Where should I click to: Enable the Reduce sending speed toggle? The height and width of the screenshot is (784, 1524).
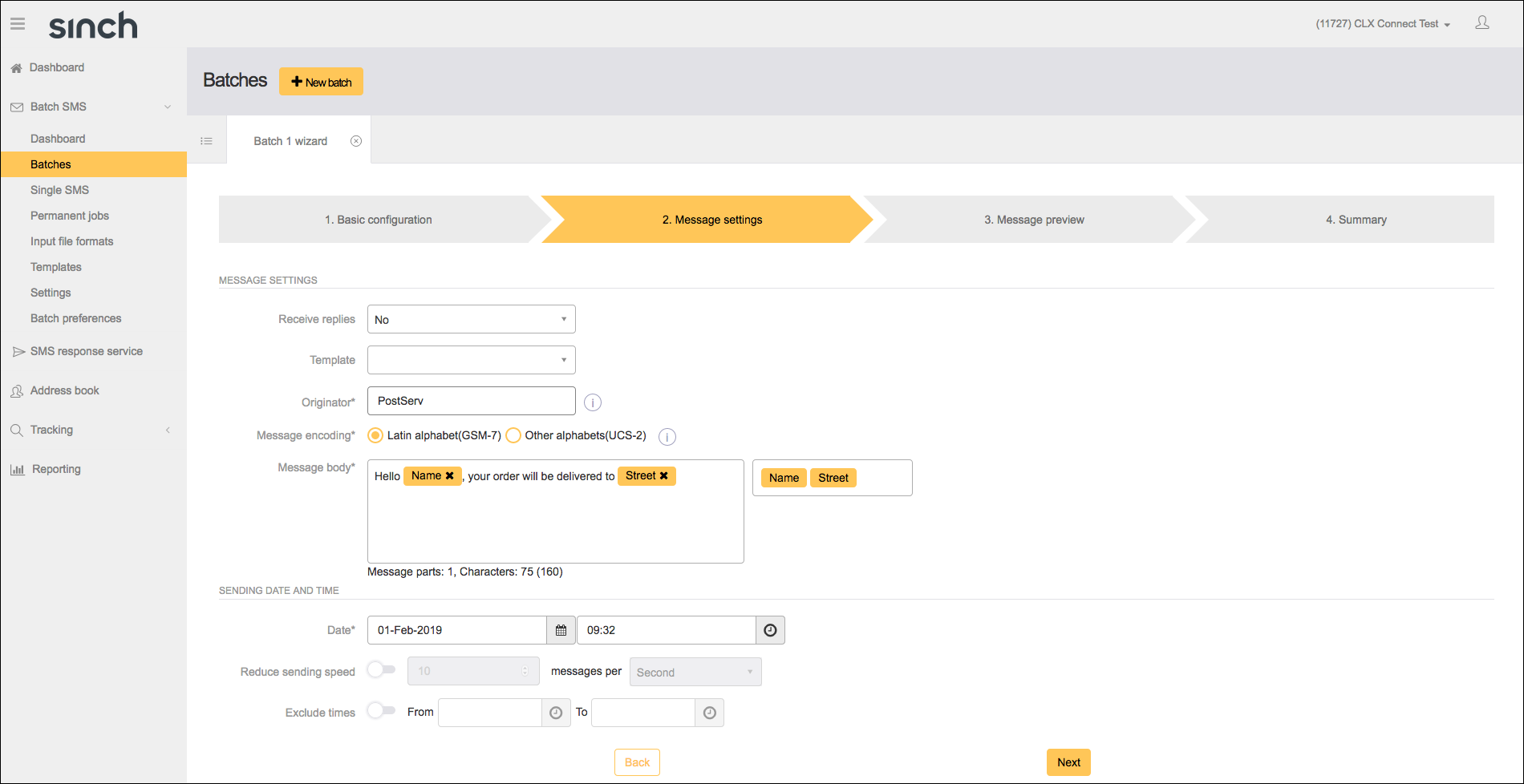click(380, 669)
